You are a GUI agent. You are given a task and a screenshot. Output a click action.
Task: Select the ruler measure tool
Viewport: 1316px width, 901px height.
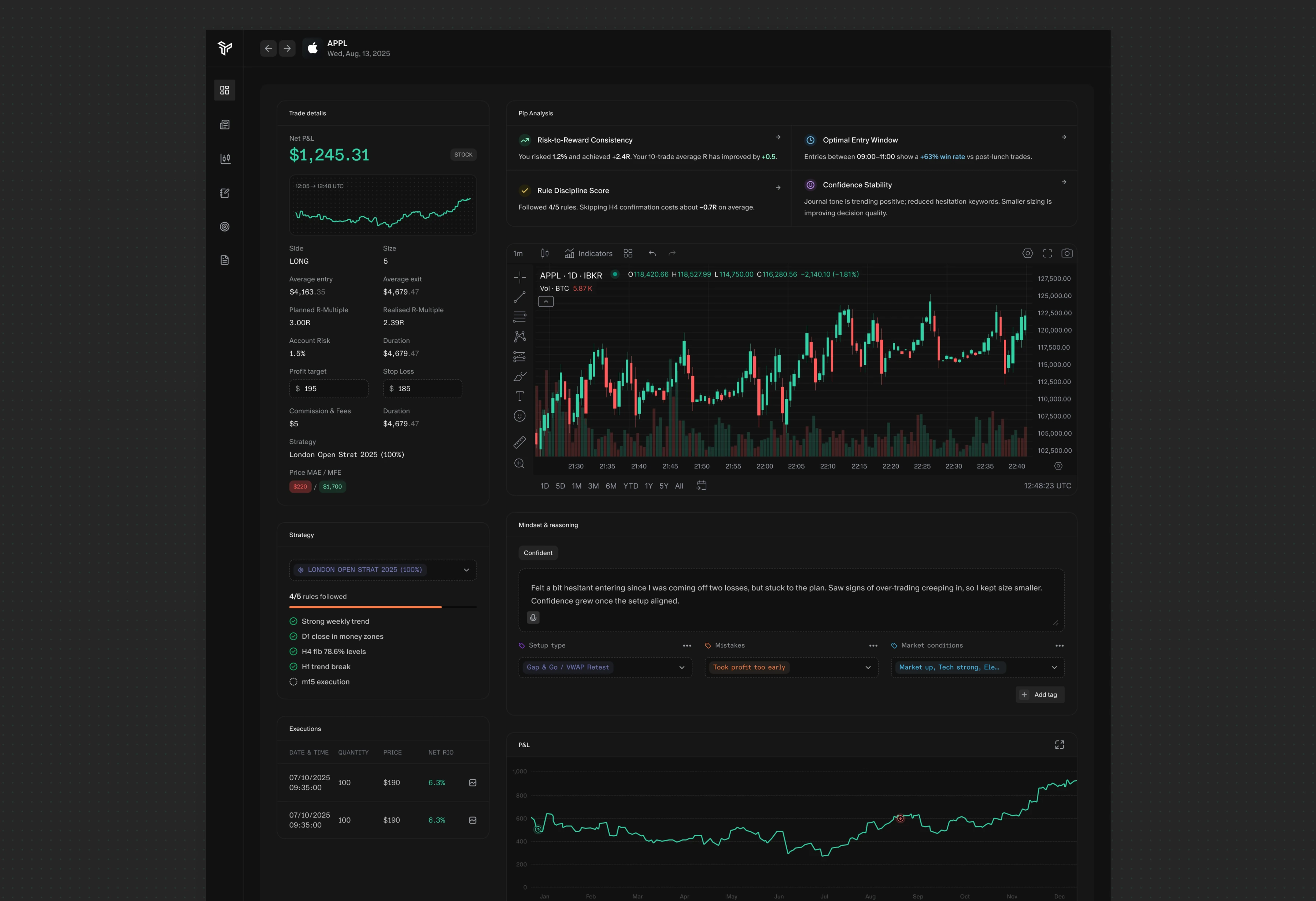pos(520,442)
